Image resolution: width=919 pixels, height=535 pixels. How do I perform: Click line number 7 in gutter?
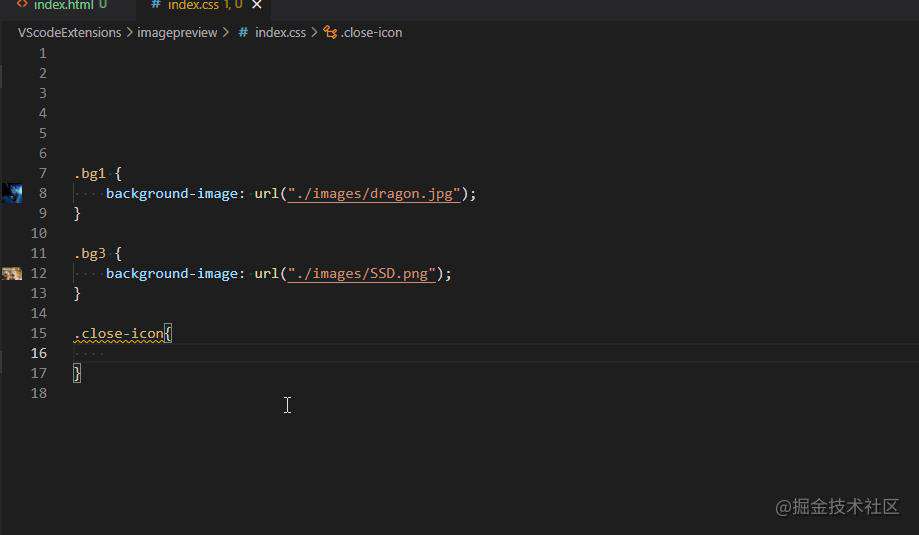tap(43, 173)
